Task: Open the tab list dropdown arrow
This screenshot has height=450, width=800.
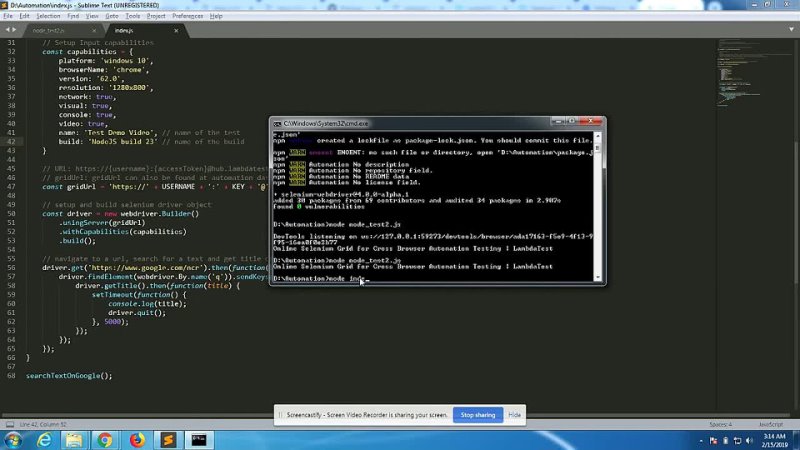Action: point(791,30)
